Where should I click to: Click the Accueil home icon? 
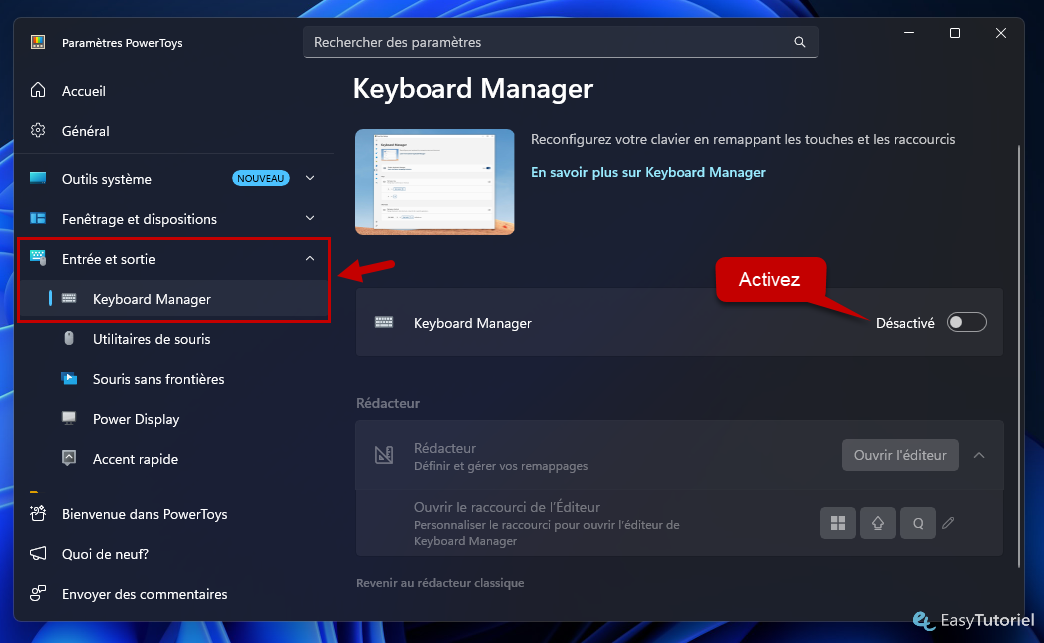38,91
